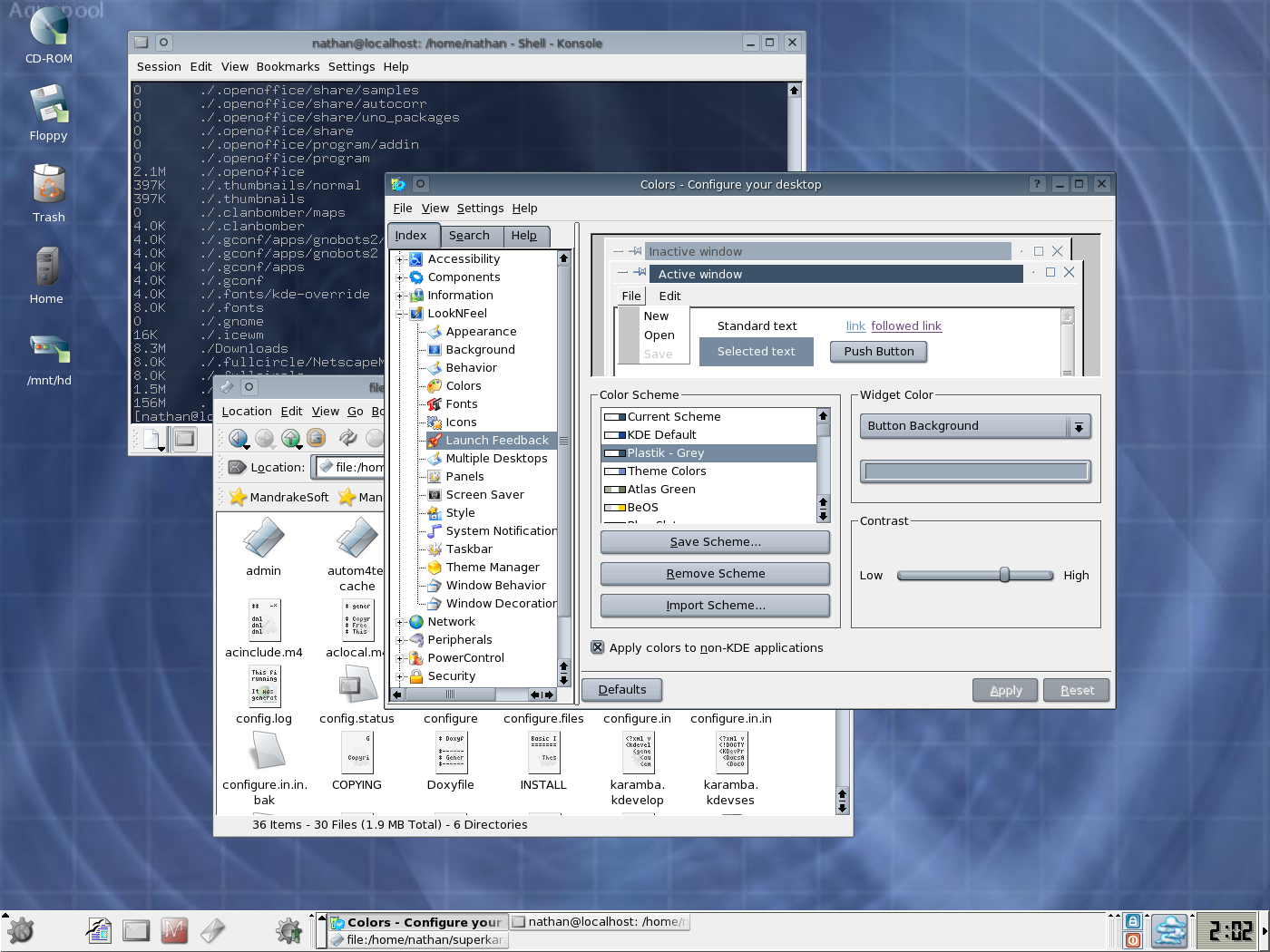Select the BeOS color scheme
Screen dimensions: 1270x952
[x=708, y=508]
